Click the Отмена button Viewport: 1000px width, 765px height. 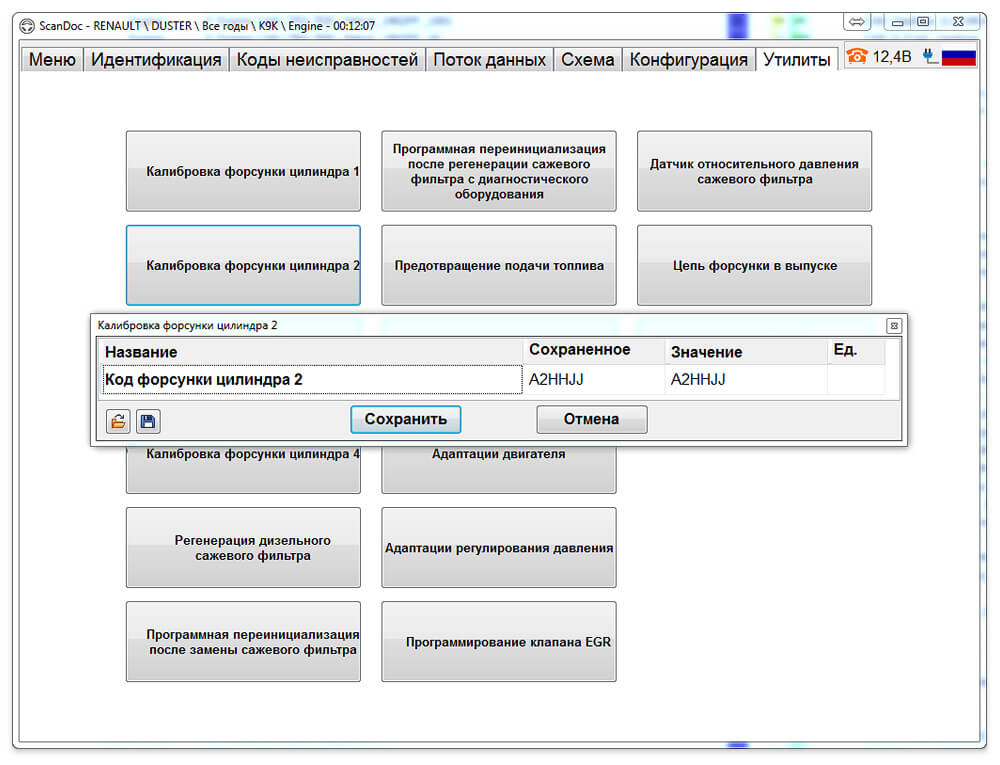pyautogui.click(x=592, y=419)
